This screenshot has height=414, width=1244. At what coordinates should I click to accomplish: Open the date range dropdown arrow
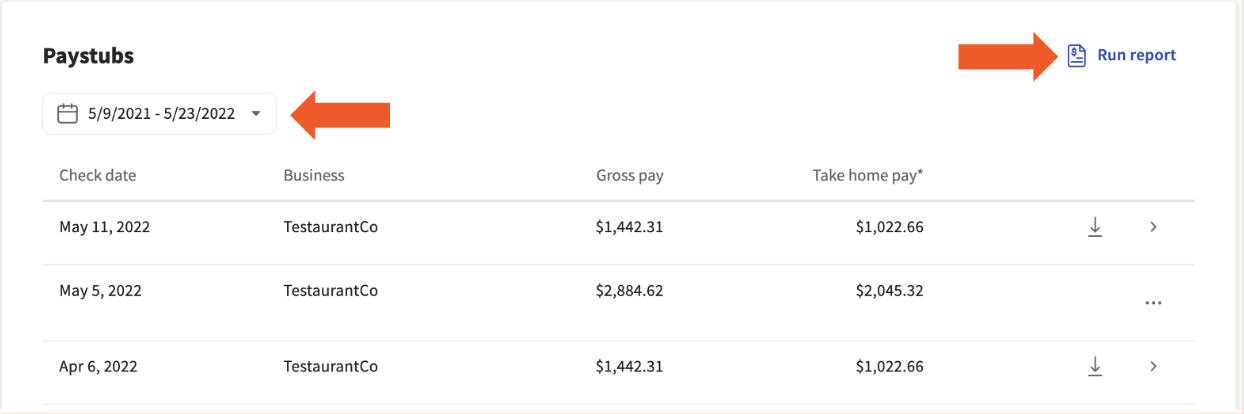tap(256, 114)
